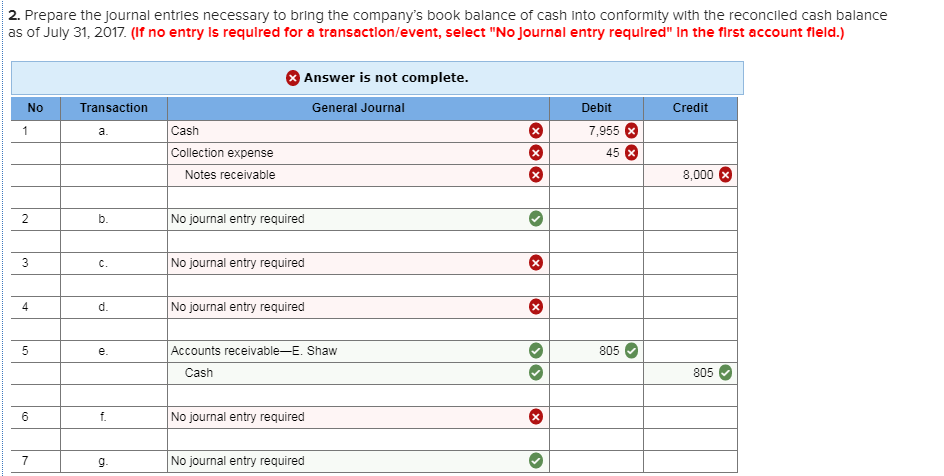Image resolution: width=944 pixels, height=476 pixels.
Task: Click the red X icon beside Collection expense
Action: coord(536,153)
